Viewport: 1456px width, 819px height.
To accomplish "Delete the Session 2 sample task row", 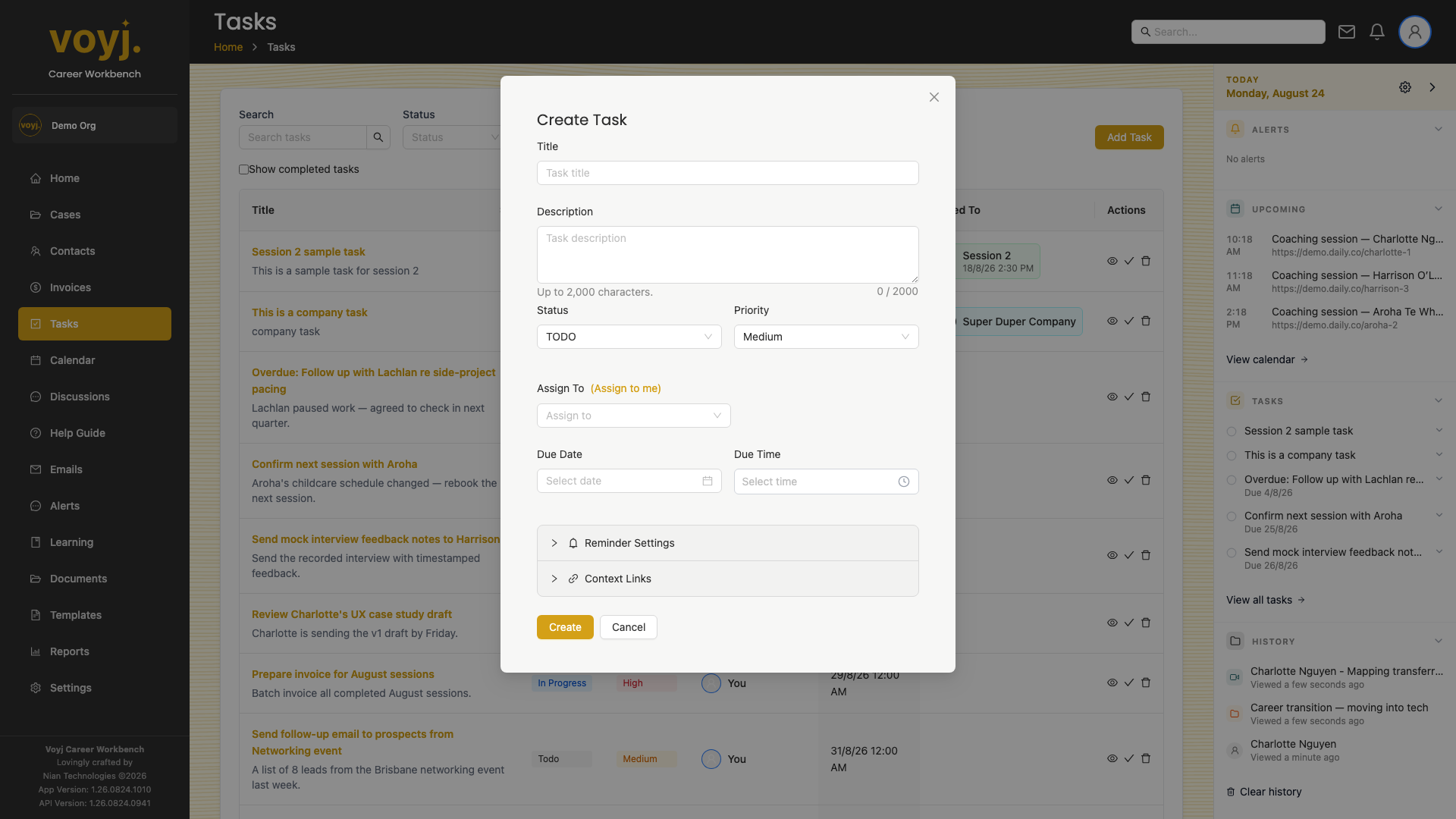I will (x=1146, y=261).
